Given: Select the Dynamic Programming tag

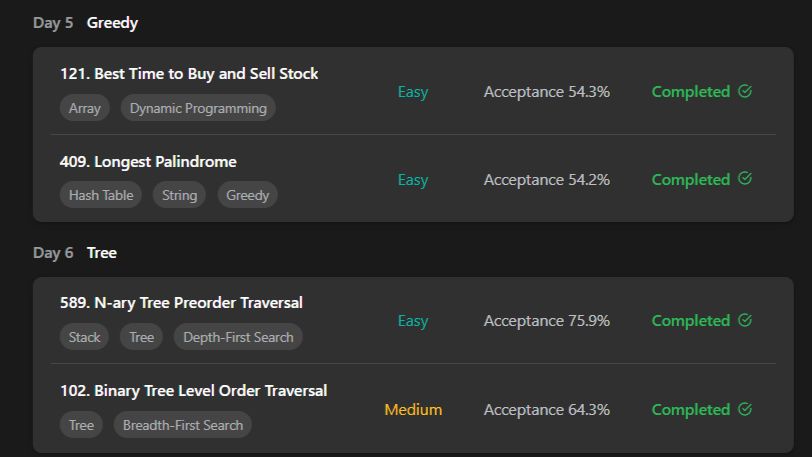Looking at the screenshot, I should pos(198,108).
